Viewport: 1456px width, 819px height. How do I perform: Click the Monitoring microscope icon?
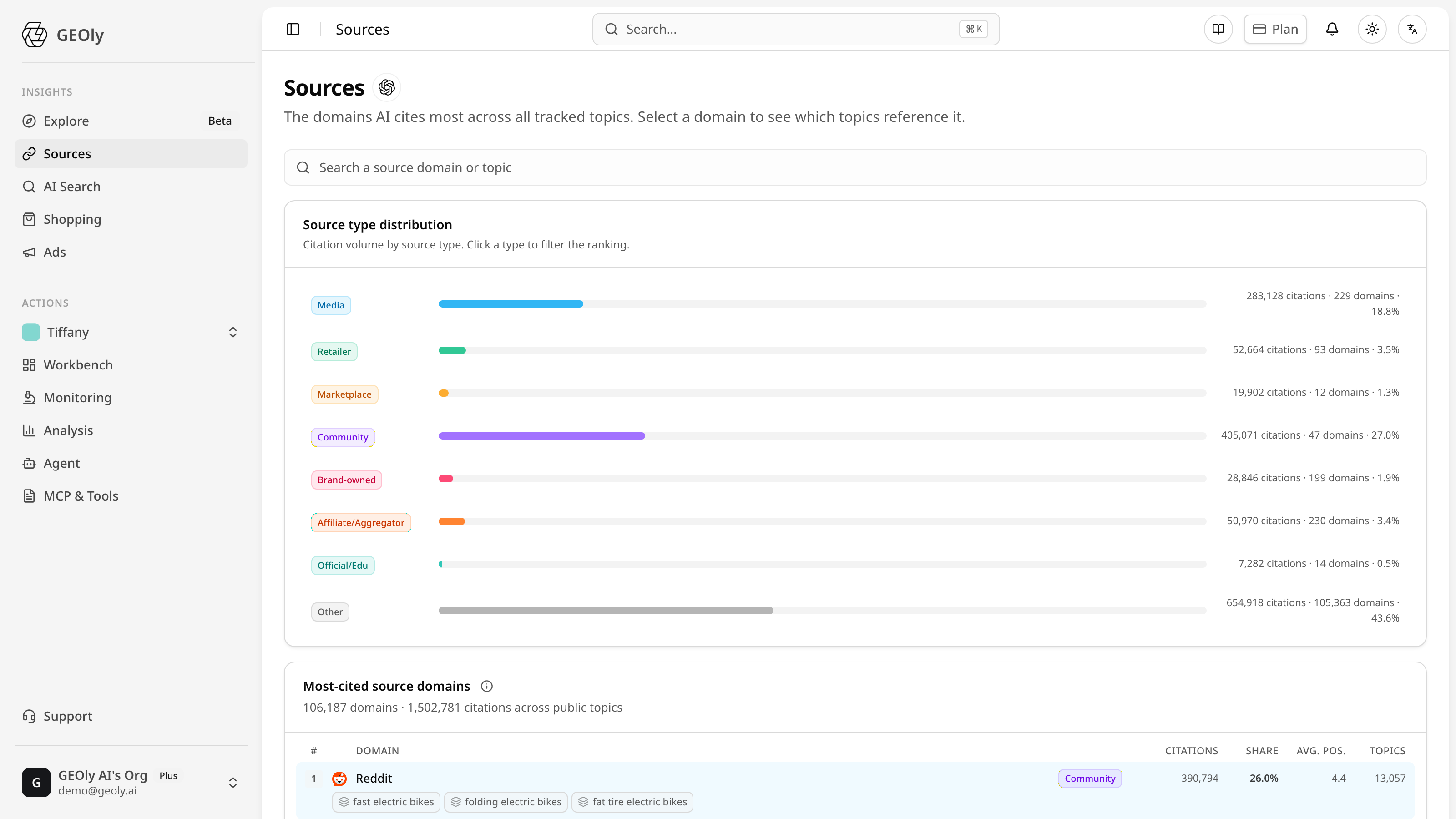pos(29,398)
